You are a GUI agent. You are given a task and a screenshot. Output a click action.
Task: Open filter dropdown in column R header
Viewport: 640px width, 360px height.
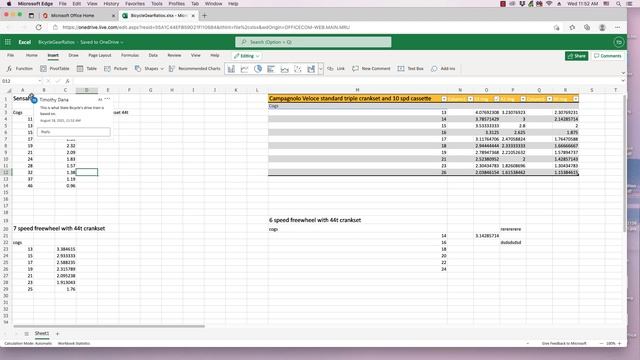(x=576, y=99)
